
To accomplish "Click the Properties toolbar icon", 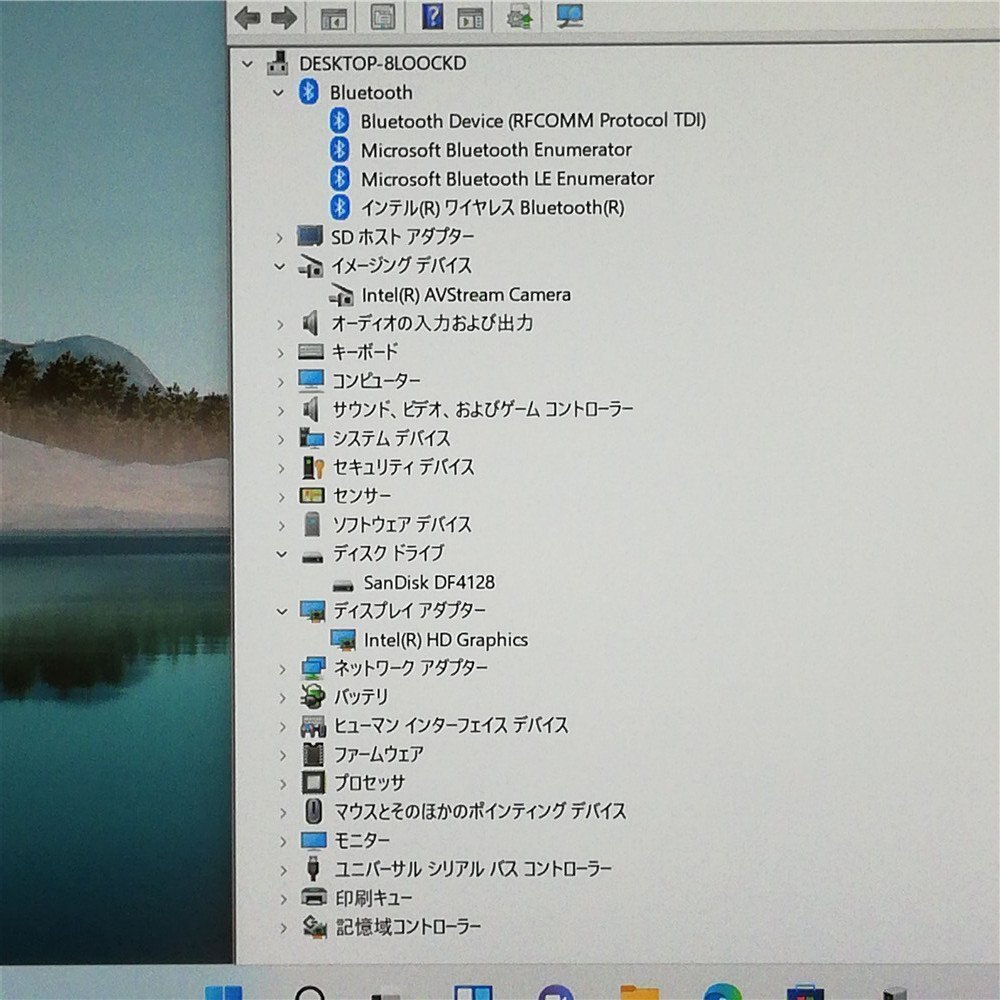I will (383, 17).
